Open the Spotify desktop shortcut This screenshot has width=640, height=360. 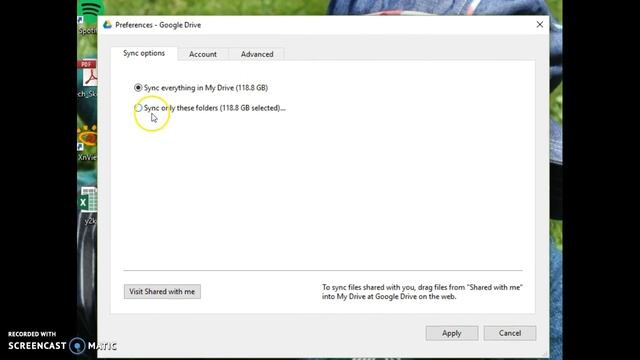[x=88, y=17]
